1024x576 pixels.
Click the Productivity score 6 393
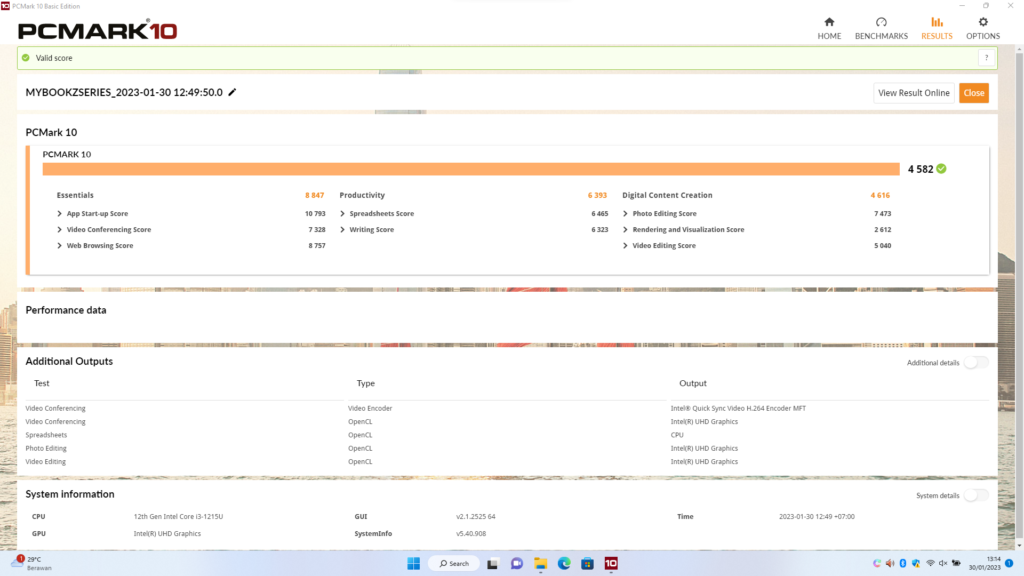[597, 195]
